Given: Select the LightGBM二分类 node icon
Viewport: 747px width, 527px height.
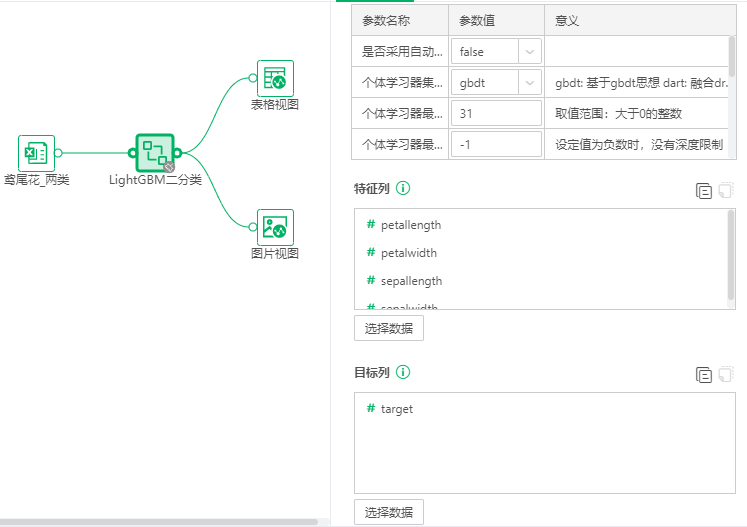Looking at the screenshot, I should tap(154, 152).
